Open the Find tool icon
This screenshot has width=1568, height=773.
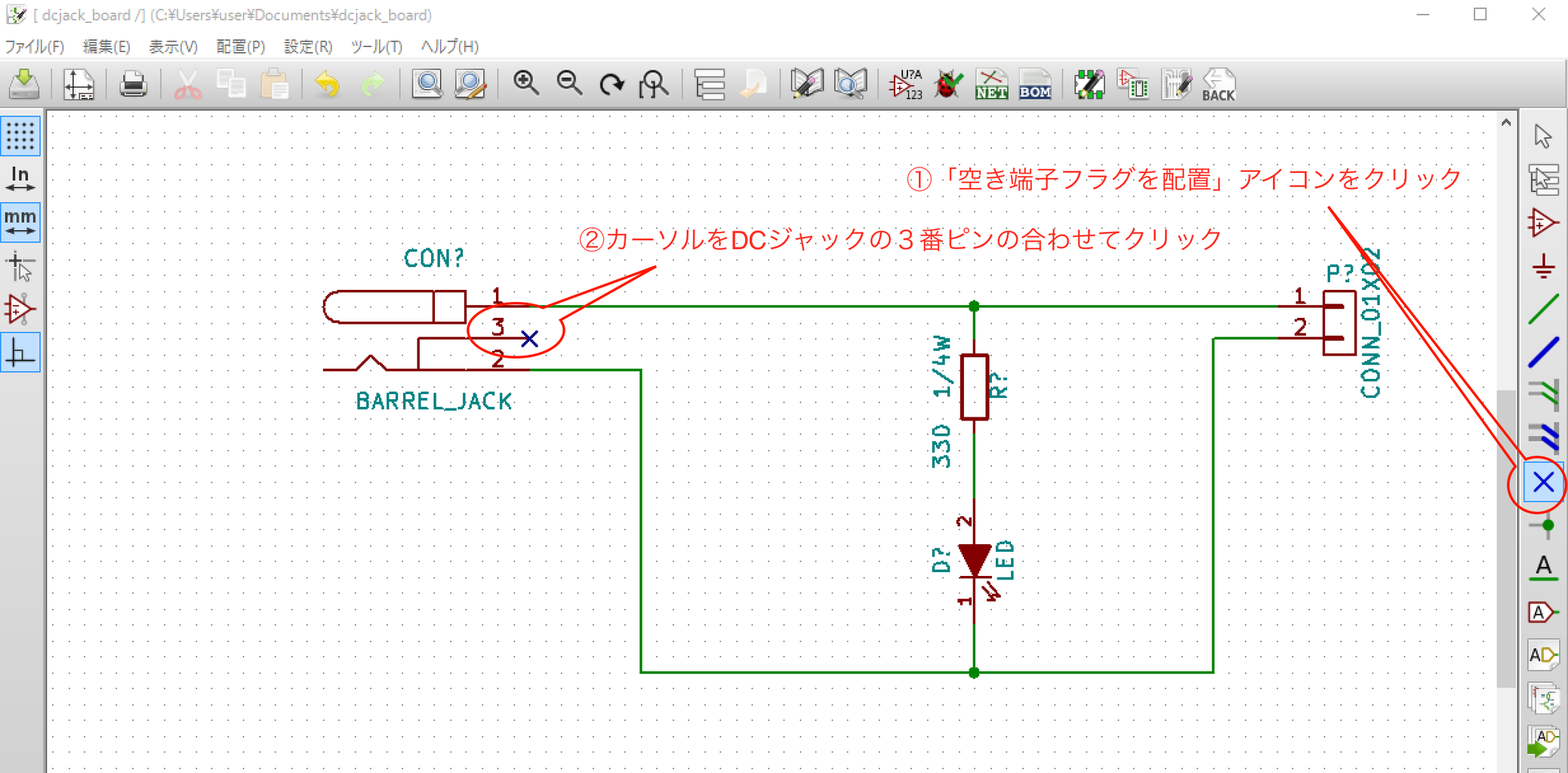pyautogui.click(x=427, y=84)
